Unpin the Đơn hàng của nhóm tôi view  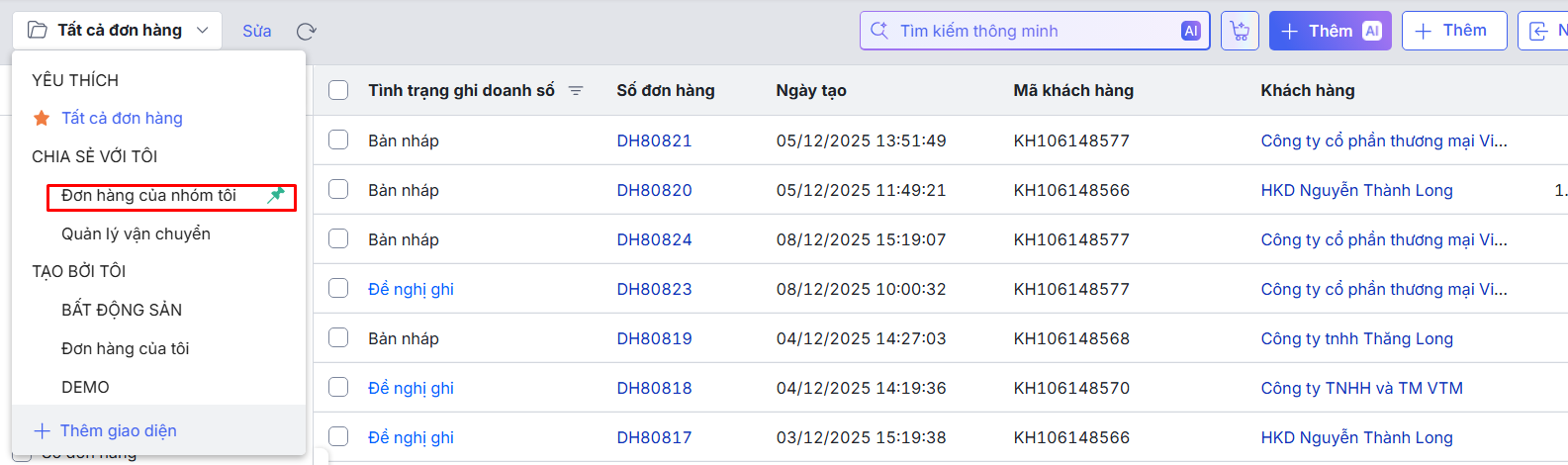pos(276,195)
